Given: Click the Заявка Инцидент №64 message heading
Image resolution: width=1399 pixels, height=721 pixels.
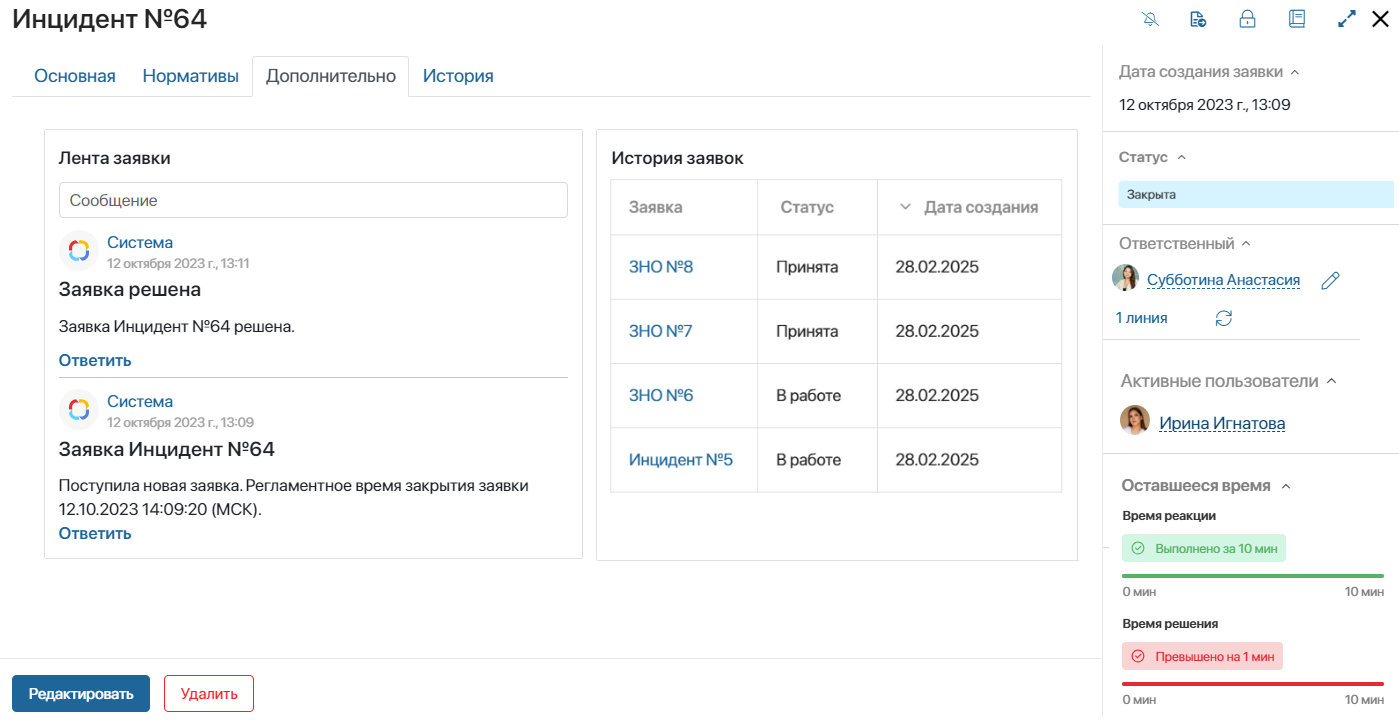Looking at the screenshot, I should click(x=167, y=448).
